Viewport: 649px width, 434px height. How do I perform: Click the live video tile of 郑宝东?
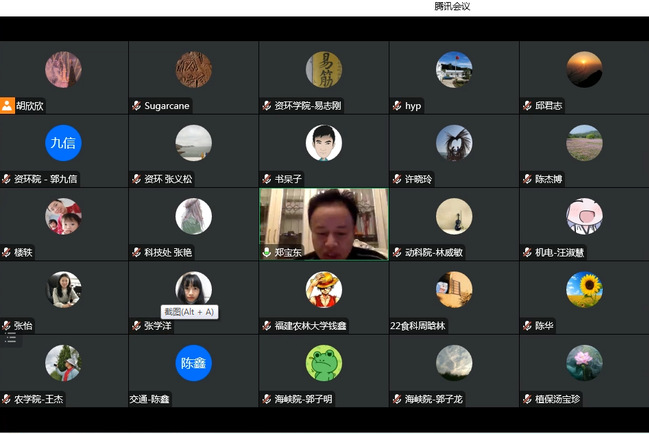[x=323, y=220]
